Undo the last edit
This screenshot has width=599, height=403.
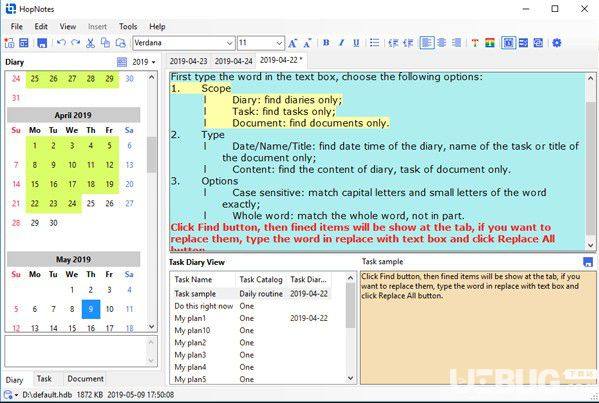(x=61, y=43)
